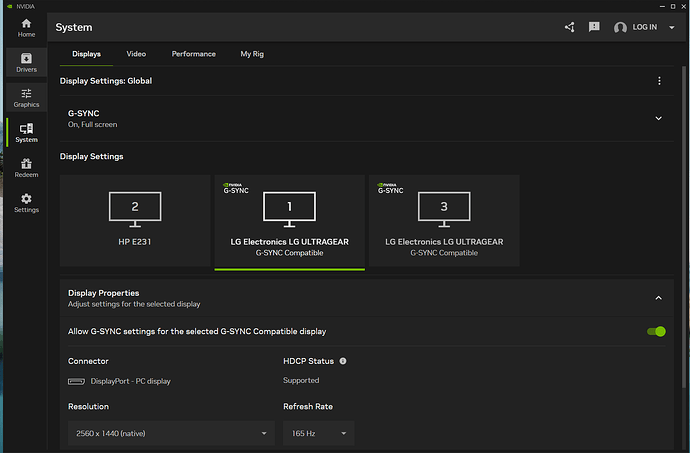Image resolution: width=690 pixels, height=453 pixels.
Task: Open the Redeem gift section
Action: [x=26, y=168]
